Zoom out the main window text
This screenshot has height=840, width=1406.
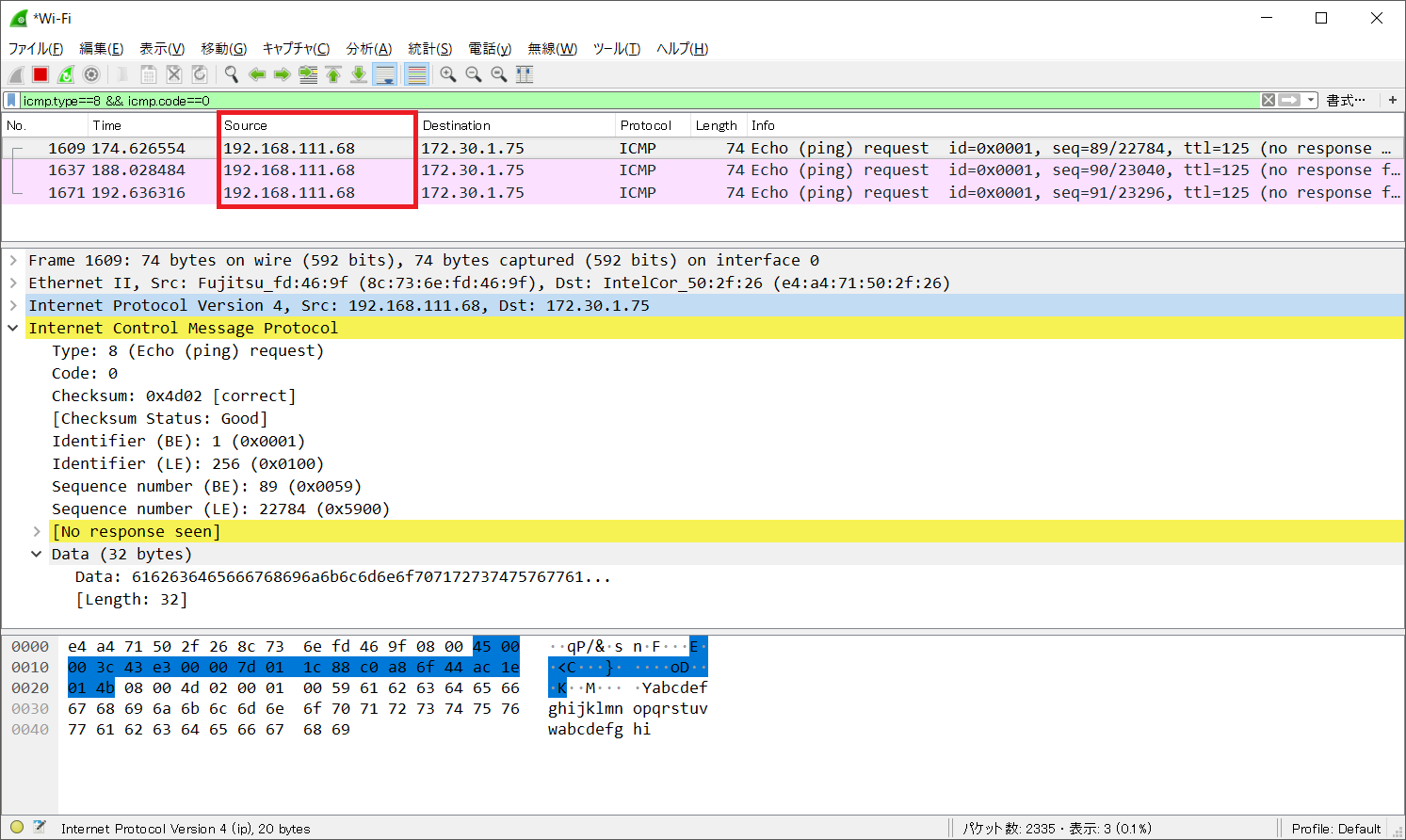point(474,74)
